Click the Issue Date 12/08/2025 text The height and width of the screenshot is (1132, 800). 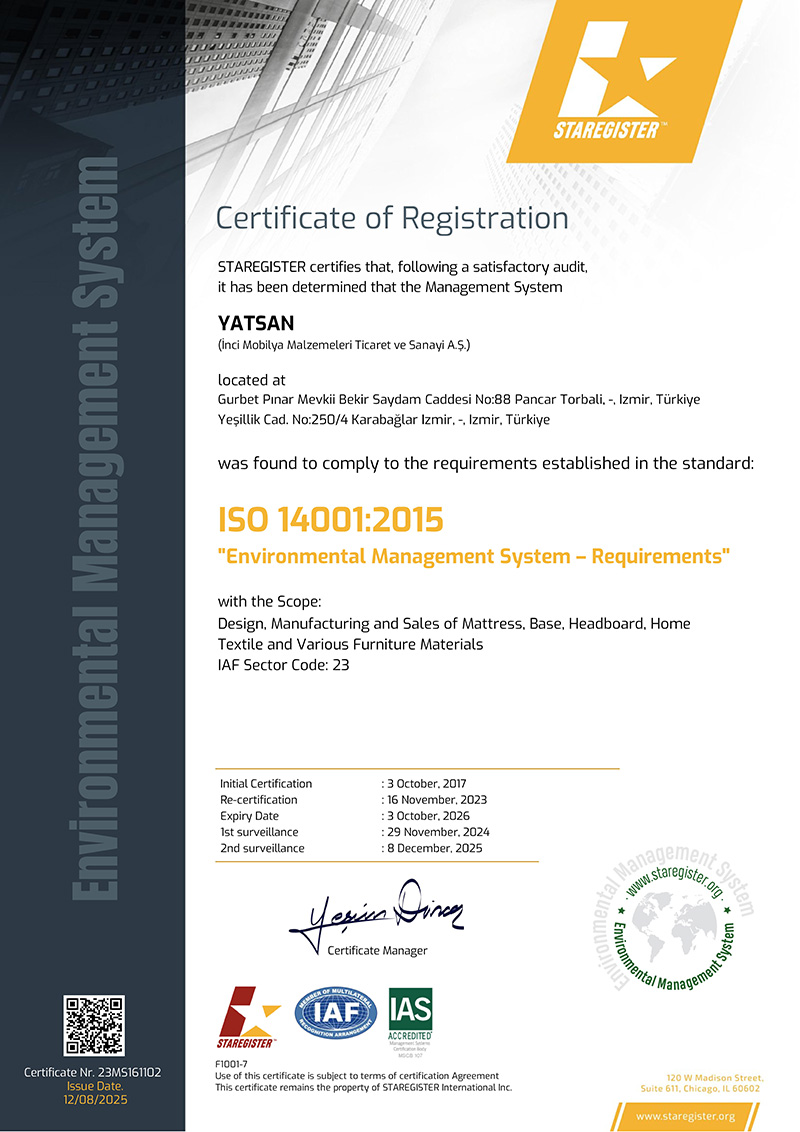point(95,1093)
